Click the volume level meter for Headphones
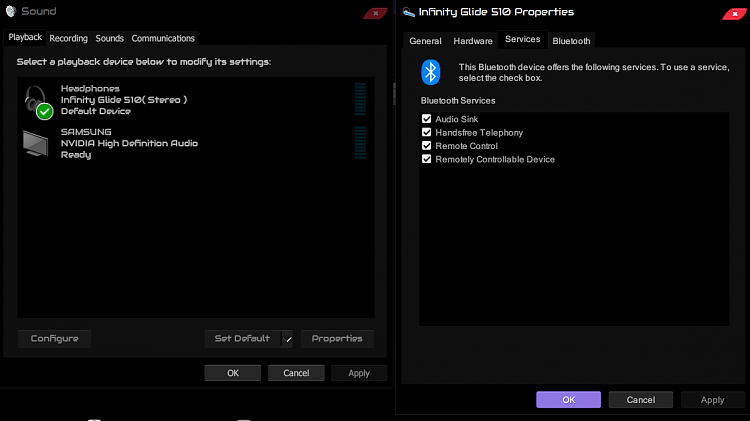 point(360,99)
